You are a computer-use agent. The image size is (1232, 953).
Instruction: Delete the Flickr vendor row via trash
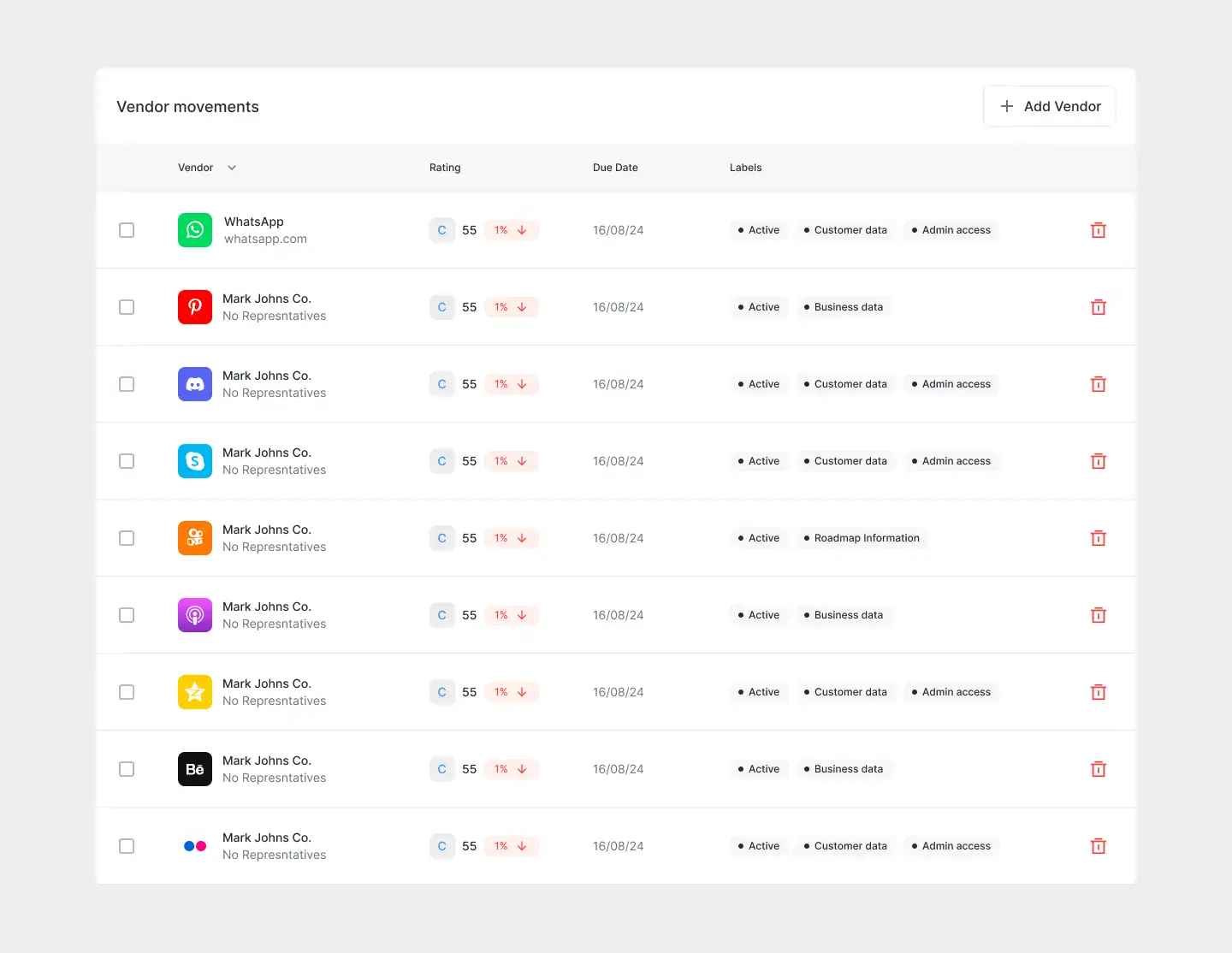point(1099,846)
